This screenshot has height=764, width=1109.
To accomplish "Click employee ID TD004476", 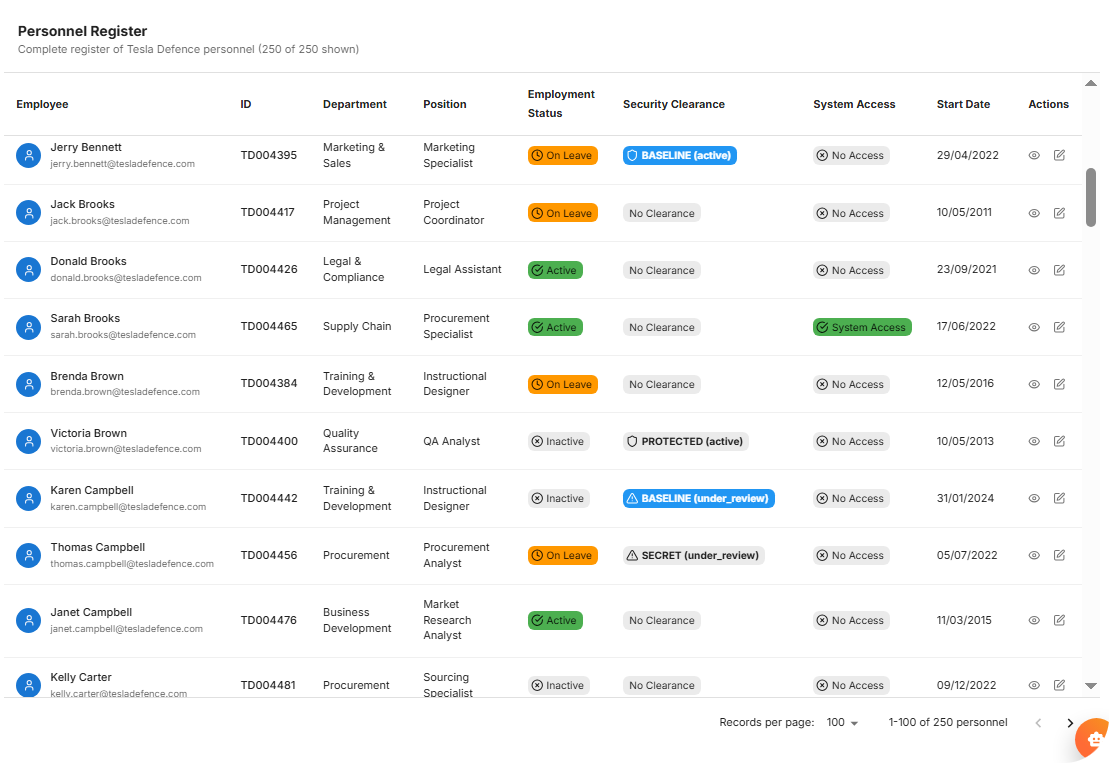I will point(269,620).
